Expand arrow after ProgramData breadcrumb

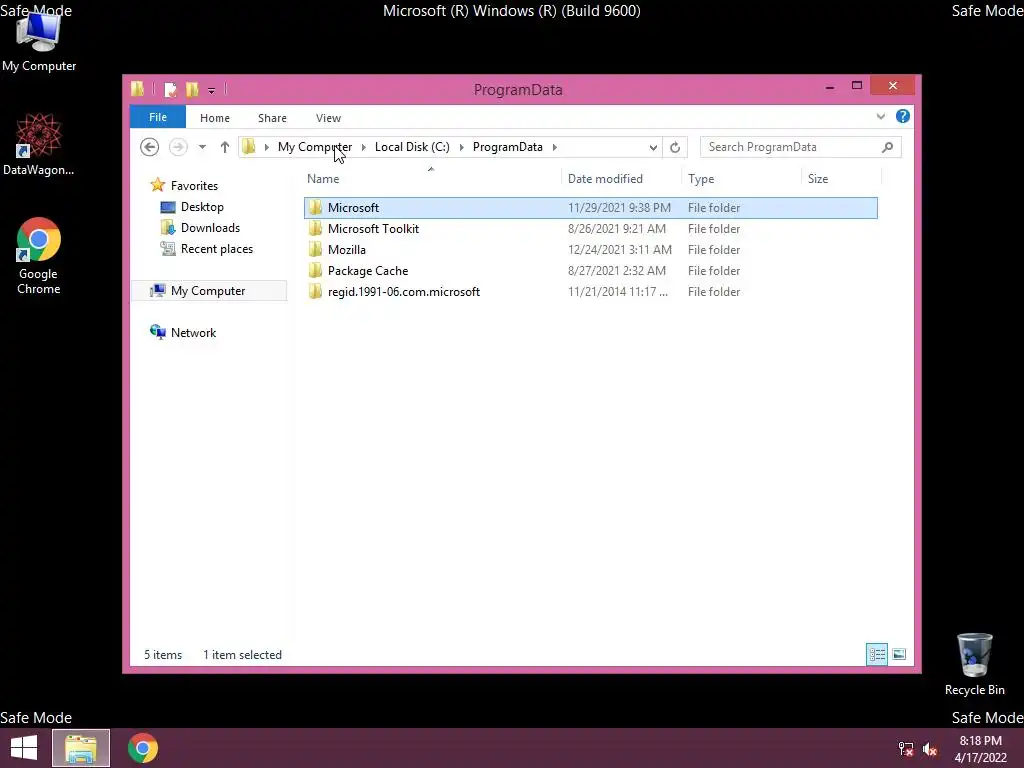coord(554,147)
